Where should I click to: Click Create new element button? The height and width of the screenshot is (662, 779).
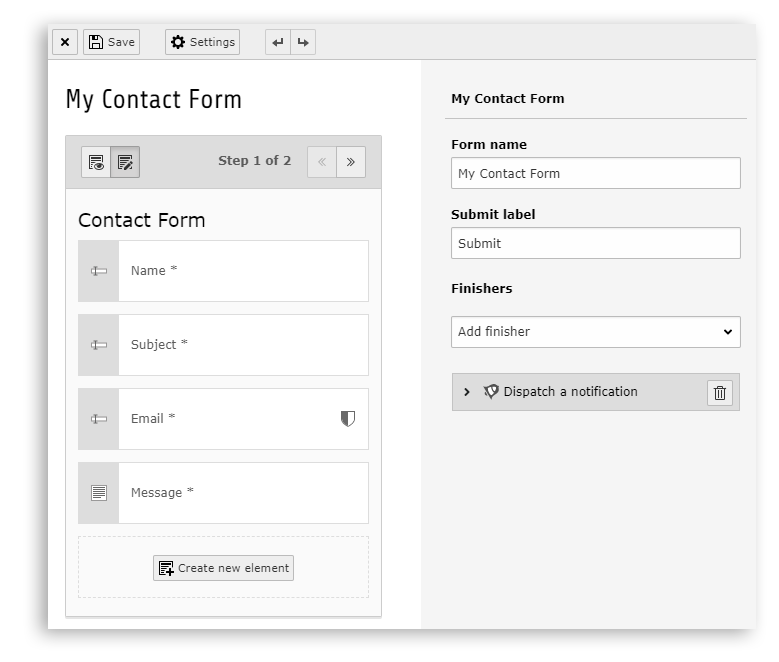[x=223, y=568]
